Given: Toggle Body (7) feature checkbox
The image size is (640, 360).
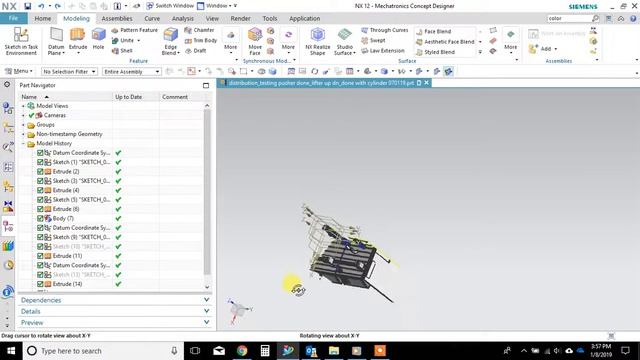Looking at the screenshot, I should click(40, 218).
